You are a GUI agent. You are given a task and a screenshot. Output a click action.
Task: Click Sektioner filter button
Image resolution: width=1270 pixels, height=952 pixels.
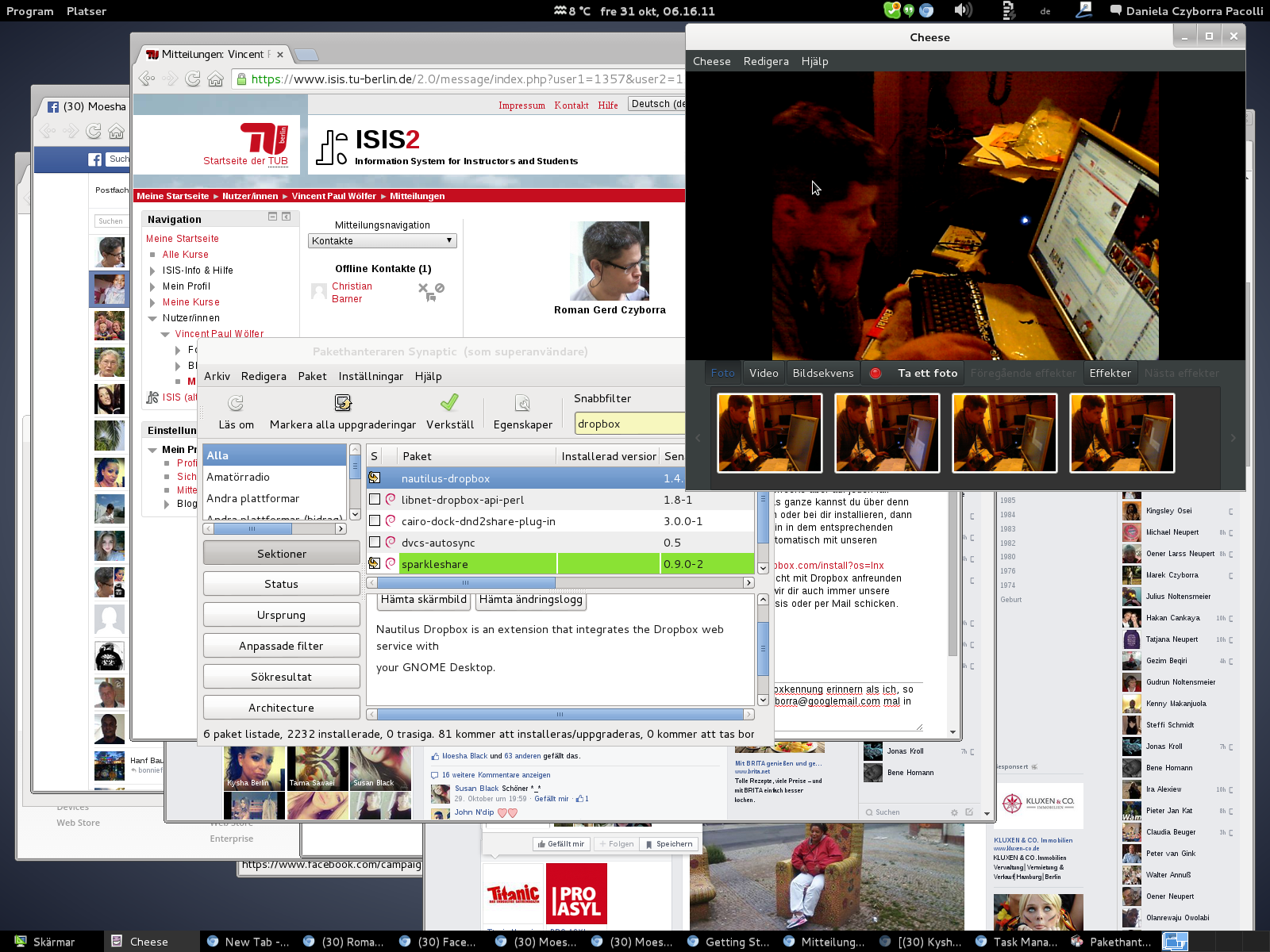click(x=282, y=553)
